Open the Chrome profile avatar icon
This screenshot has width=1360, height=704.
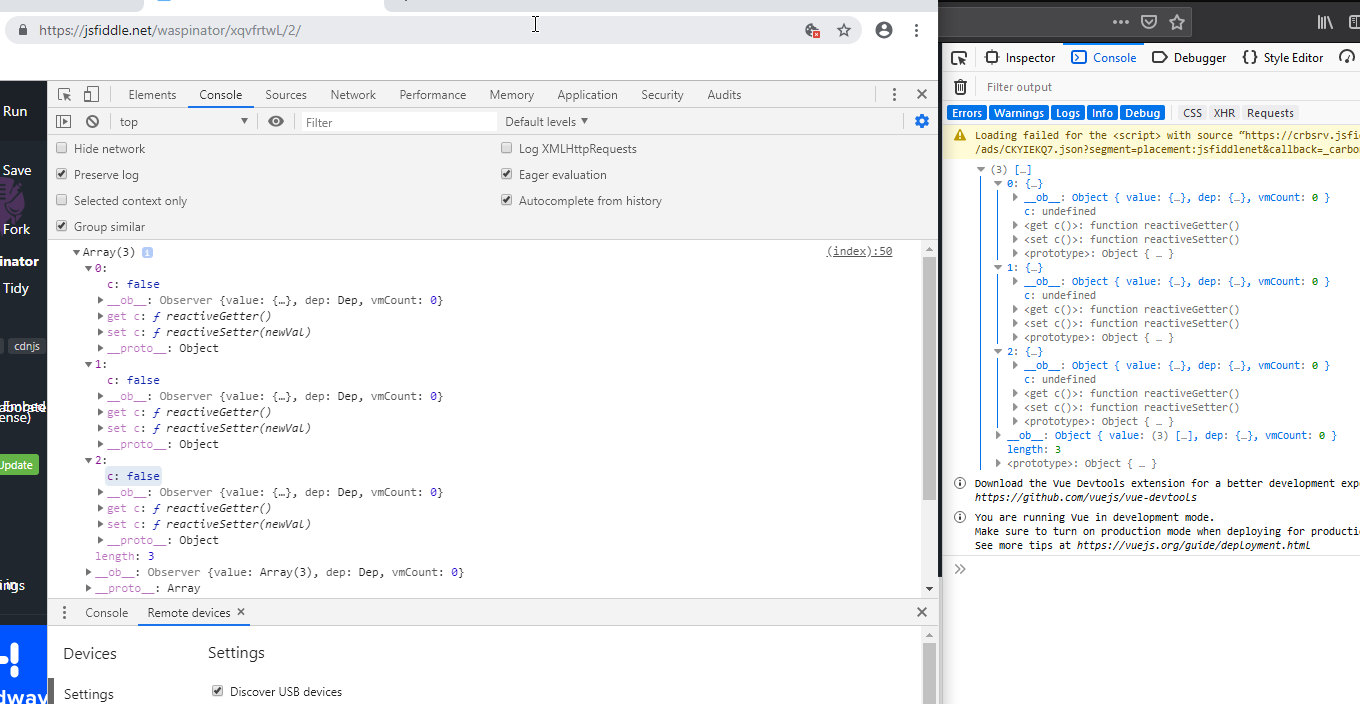[x=884, y=30]
